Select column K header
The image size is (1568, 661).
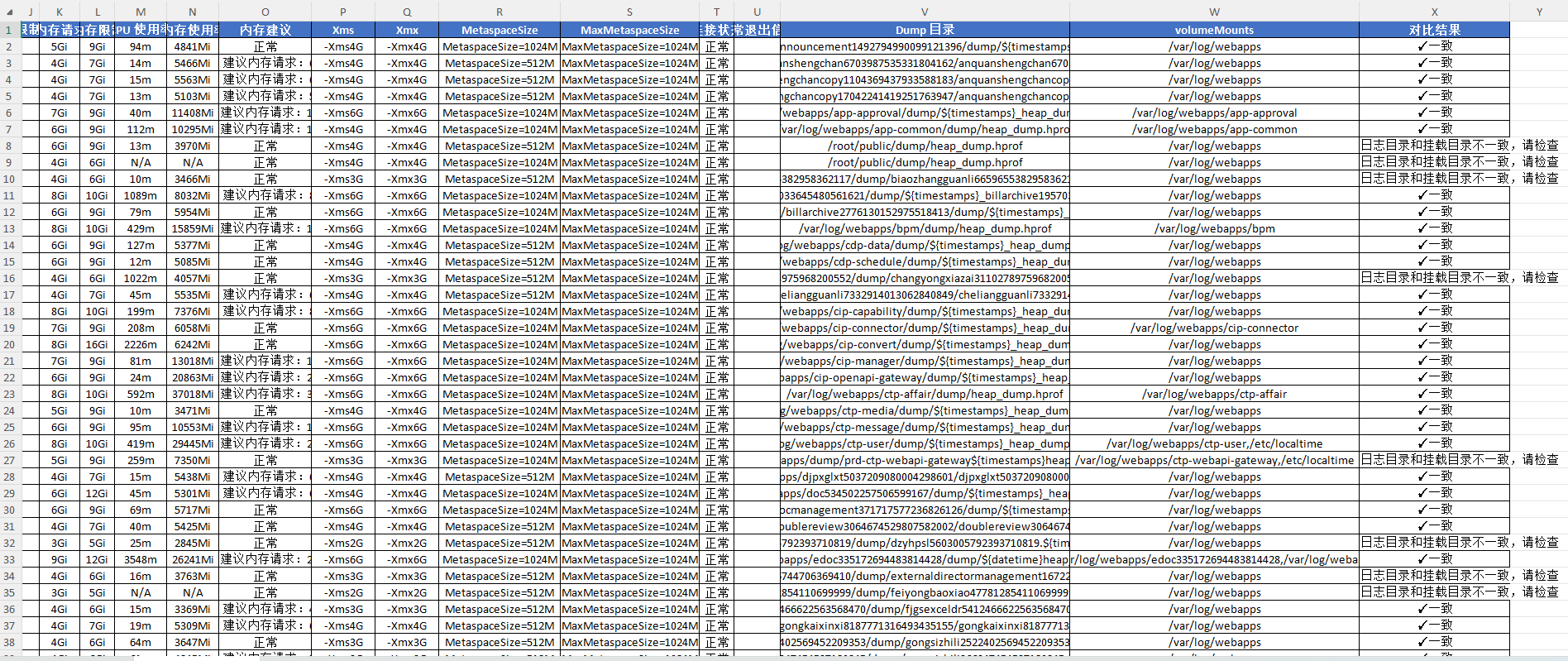pyautogui.click(x=60, y=12)
